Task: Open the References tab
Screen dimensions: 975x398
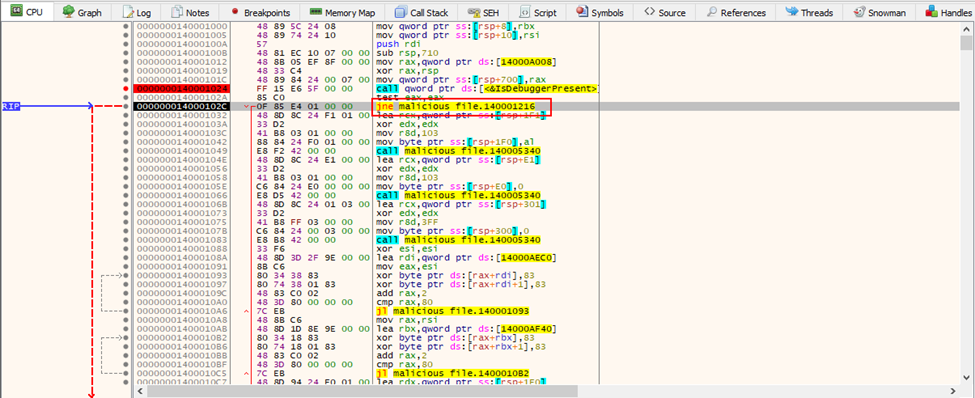Action: coord(737,12)
